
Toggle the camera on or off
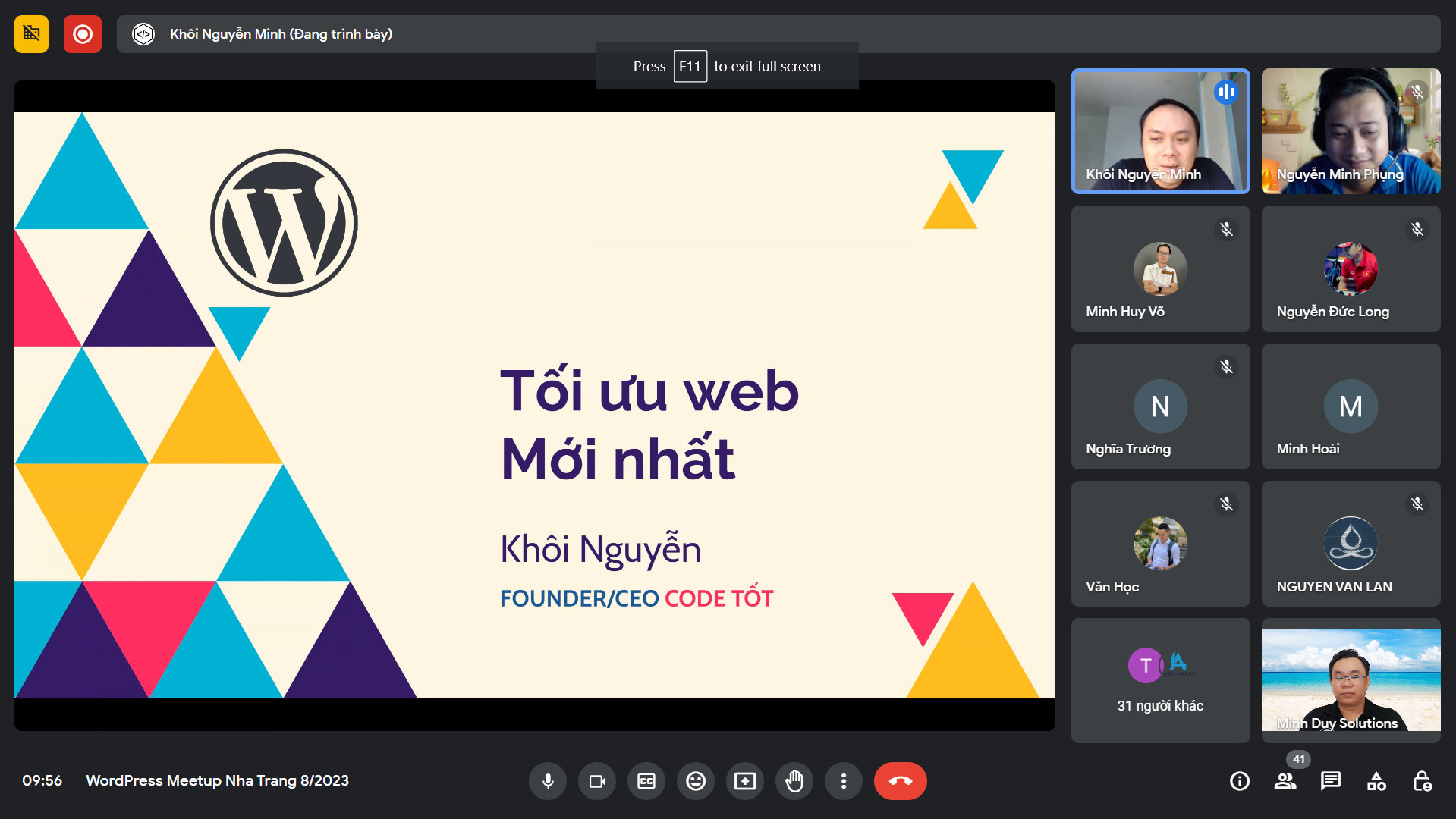[597, 781]
